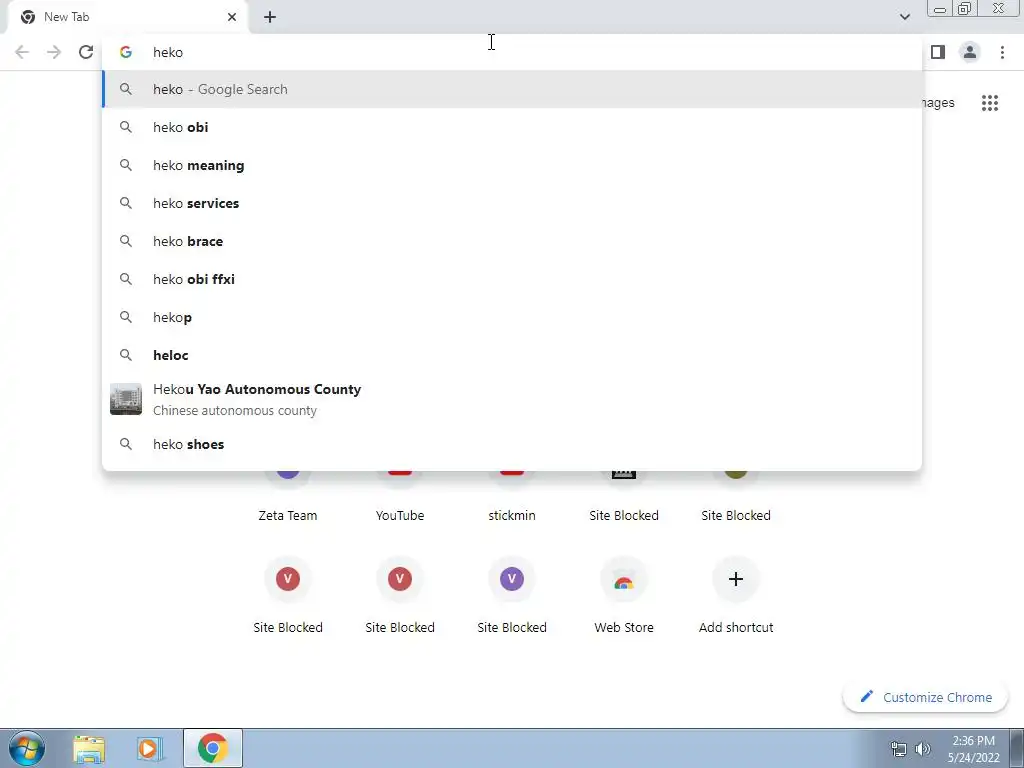Expand the tab search chevron
The width and height of the screenshot is (1024, 768).
click(904, 17)
